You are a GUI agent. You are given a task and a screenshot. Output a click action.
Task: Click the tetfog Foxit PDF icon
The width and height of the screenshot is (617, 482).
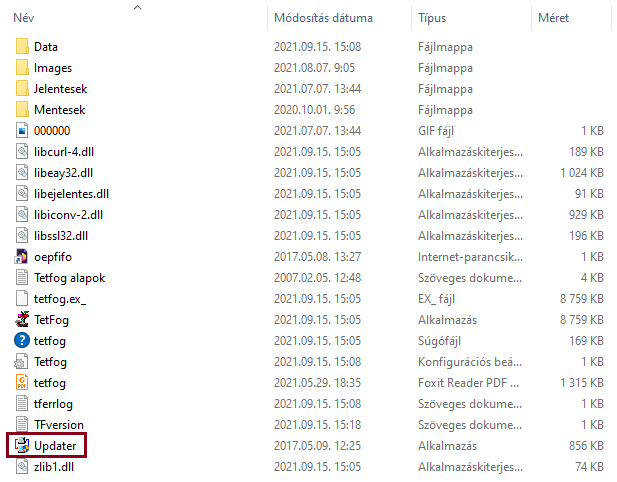pyautogui.click(x=22, y=382)
